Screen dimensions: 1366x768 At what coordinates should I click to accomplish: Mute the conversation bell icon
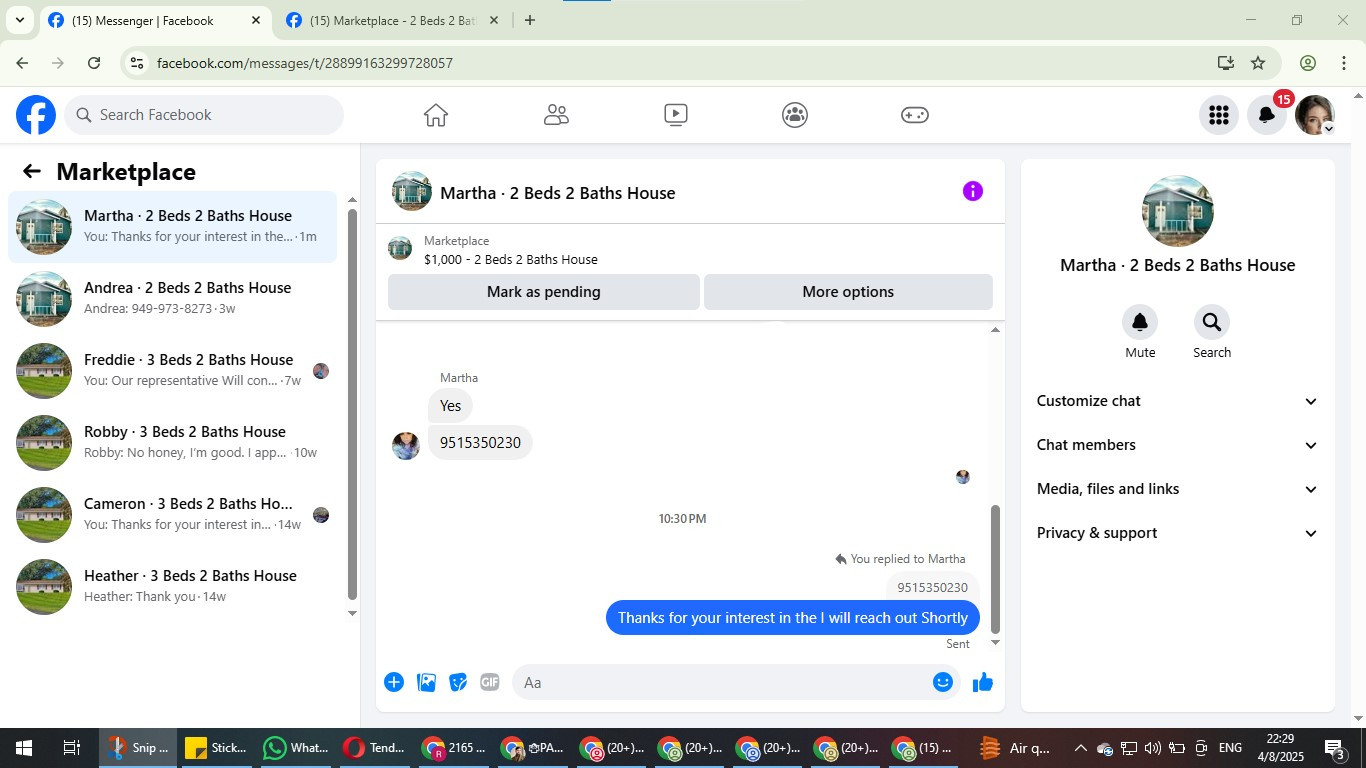(x=1140, y=322)
